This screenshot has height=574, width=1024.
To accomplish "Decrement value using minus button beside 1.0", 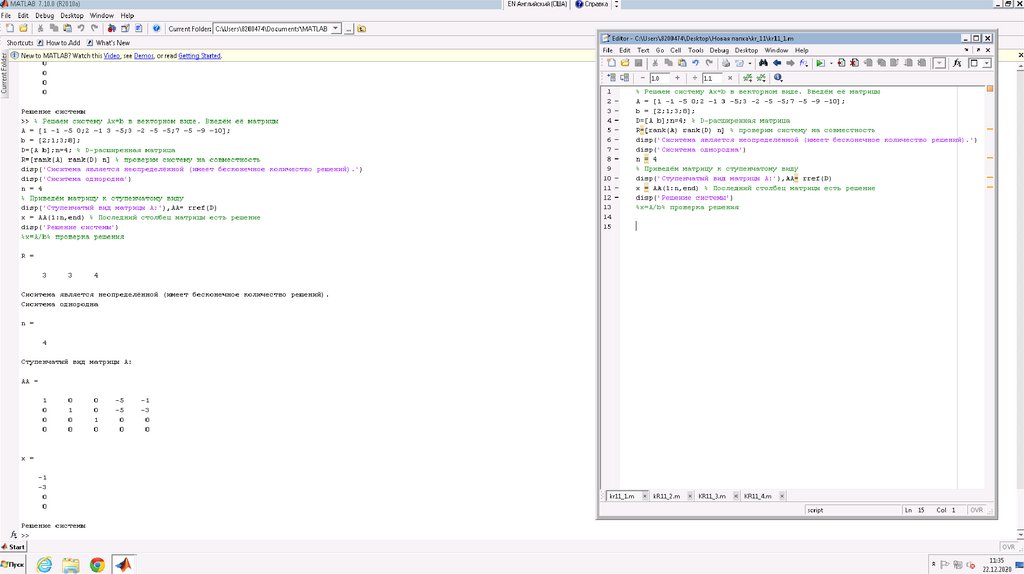I will click(641, 77).
